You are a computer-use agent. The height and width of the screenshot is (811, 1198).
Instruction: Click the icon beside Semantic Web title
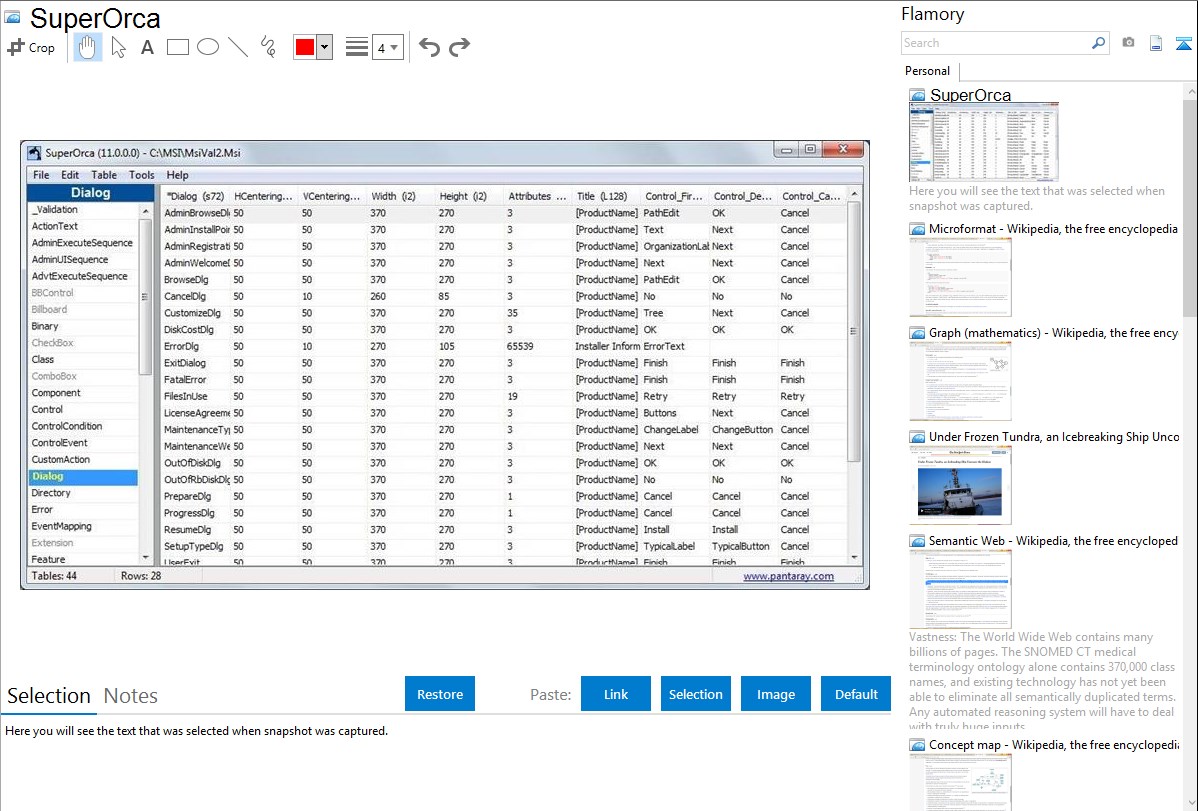point(917,541)
